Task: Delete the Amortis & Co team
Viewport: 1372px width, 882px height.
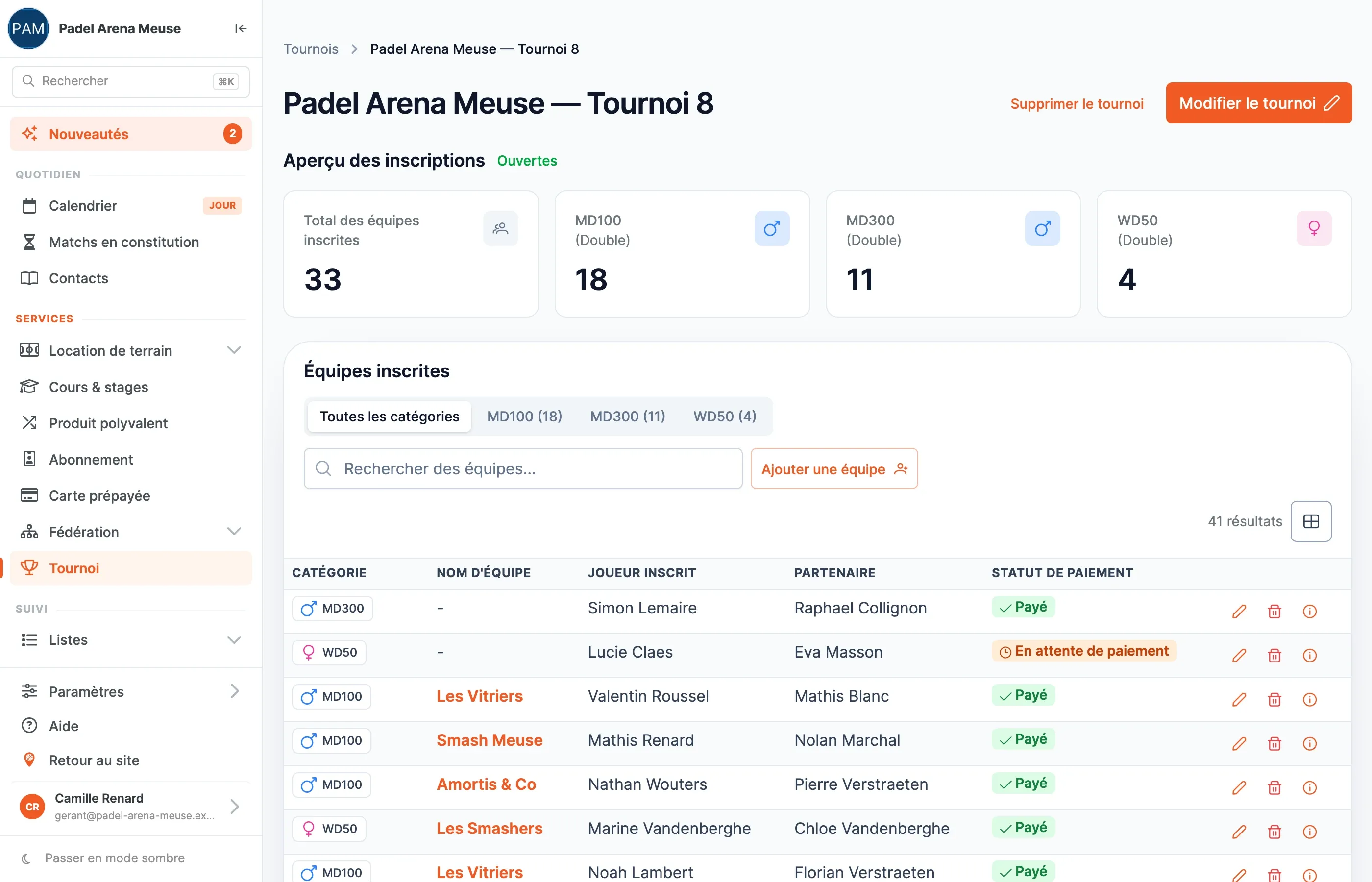Action: (x=1274, y=787)
